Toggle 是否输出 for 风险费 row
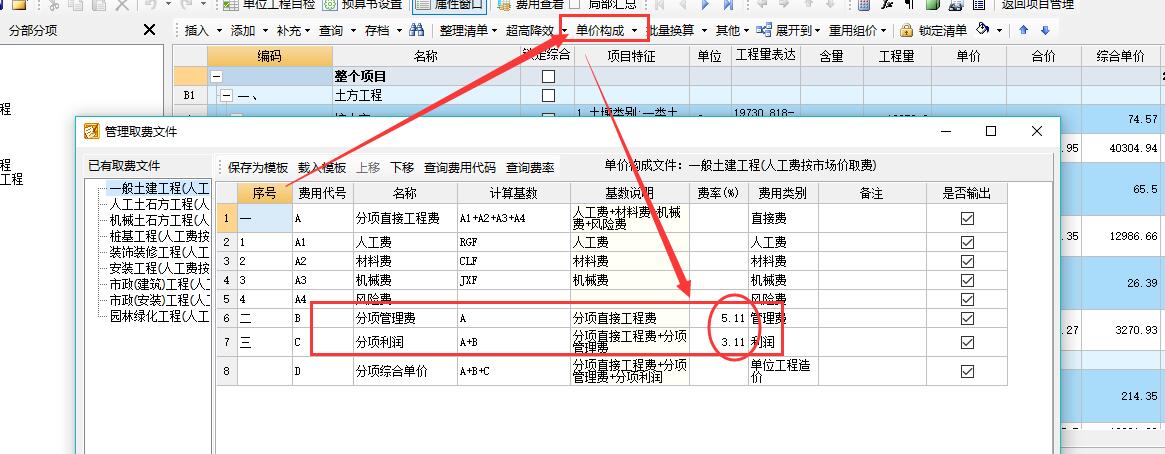The image size is (1165, 454). (x=967, y=299)
